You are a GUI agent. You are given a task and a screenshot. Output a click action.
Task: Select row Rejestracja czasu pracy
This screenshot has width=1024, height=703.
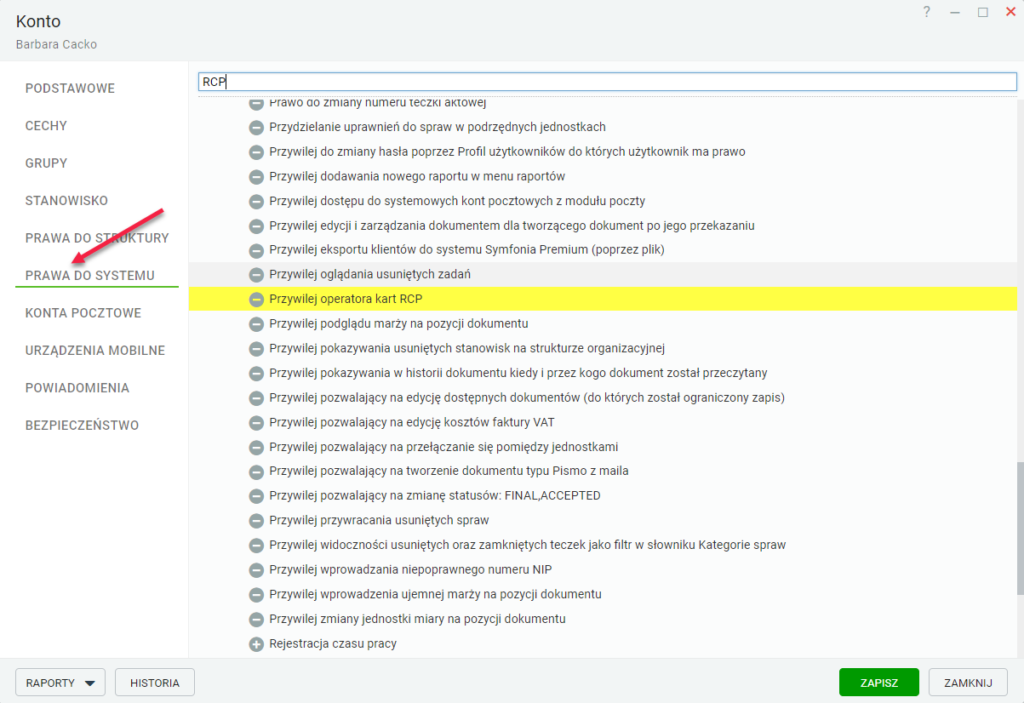click(x=603, y=644)
